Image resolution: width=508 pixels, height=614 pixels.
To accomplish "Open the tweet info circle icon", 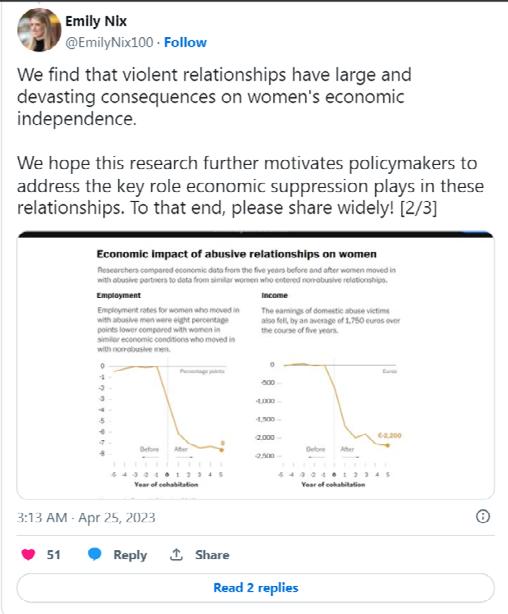I will (x=483, y=516).
